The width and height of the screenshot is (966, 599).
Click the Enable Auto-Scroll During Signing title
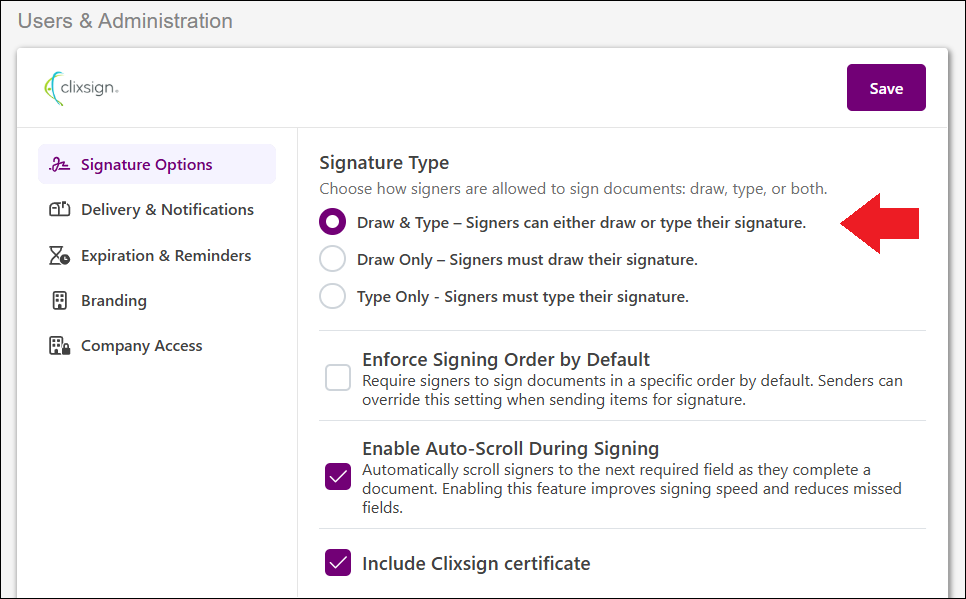pos(511,448)
